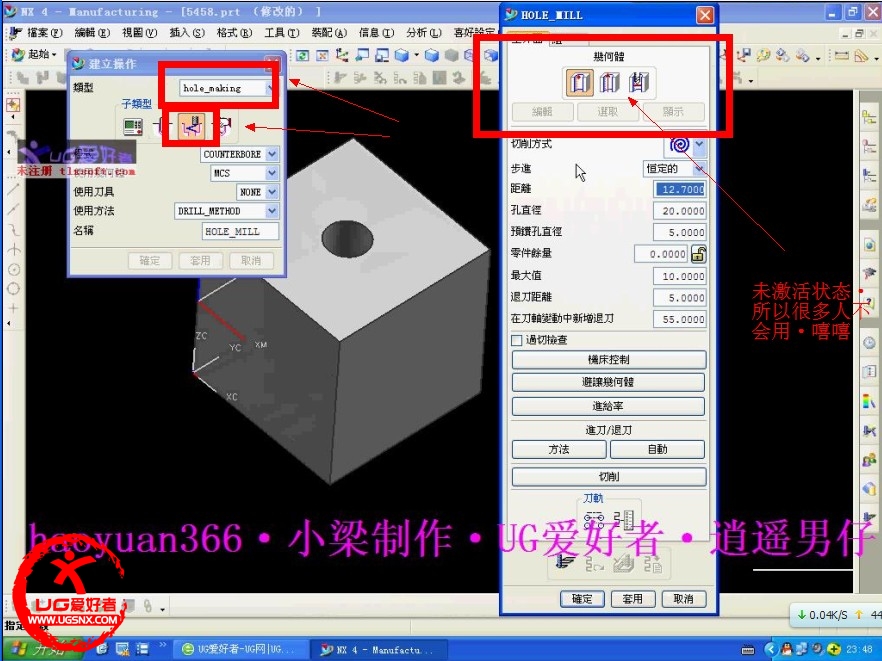Open the 步進 恒定的 dropdown
The image size is (882, 661).
click(x=699, y=168)
